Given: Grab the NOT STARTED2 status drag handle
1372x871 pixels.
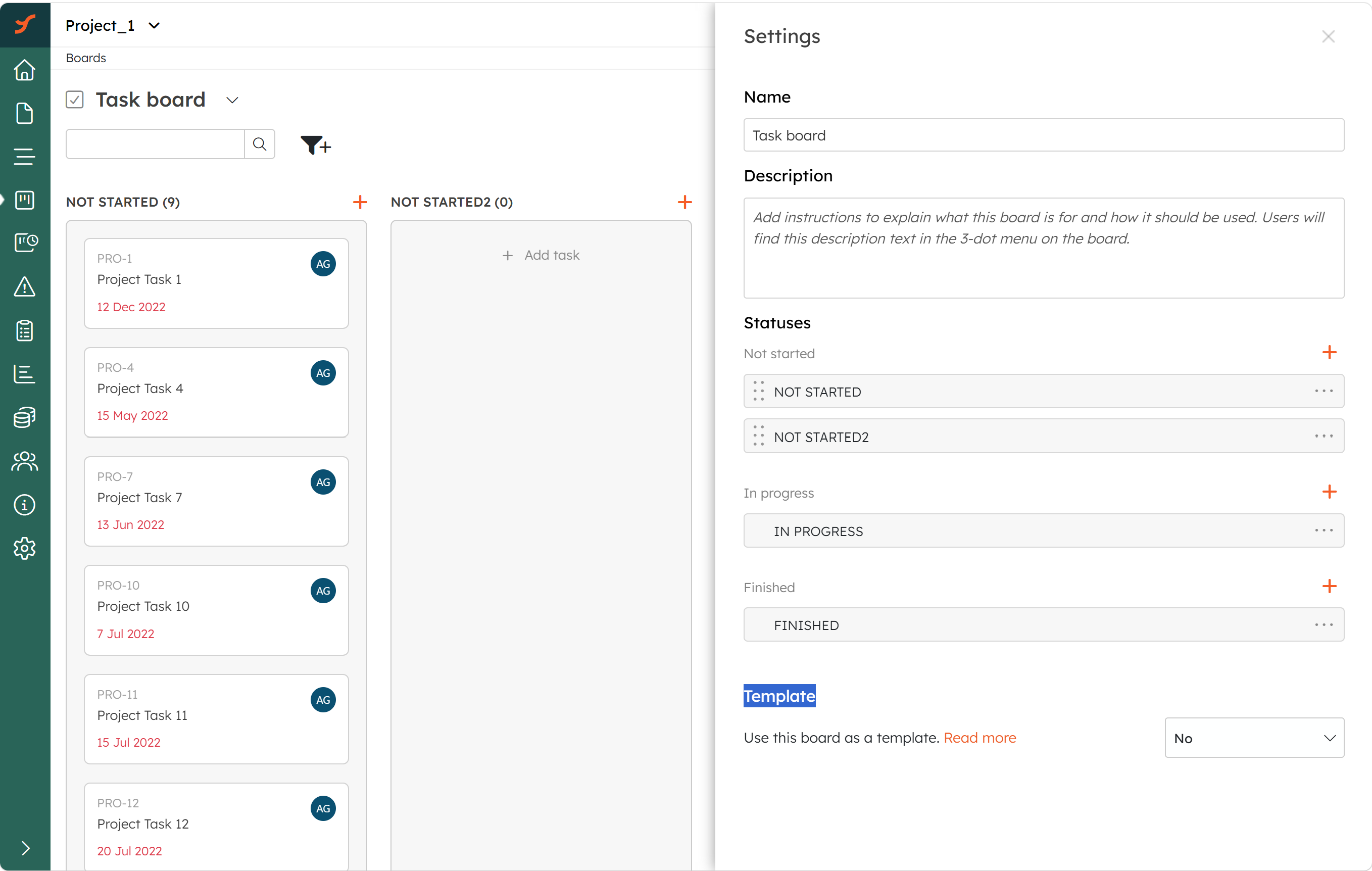Looking at the screenshot, I should pos(758,437).
